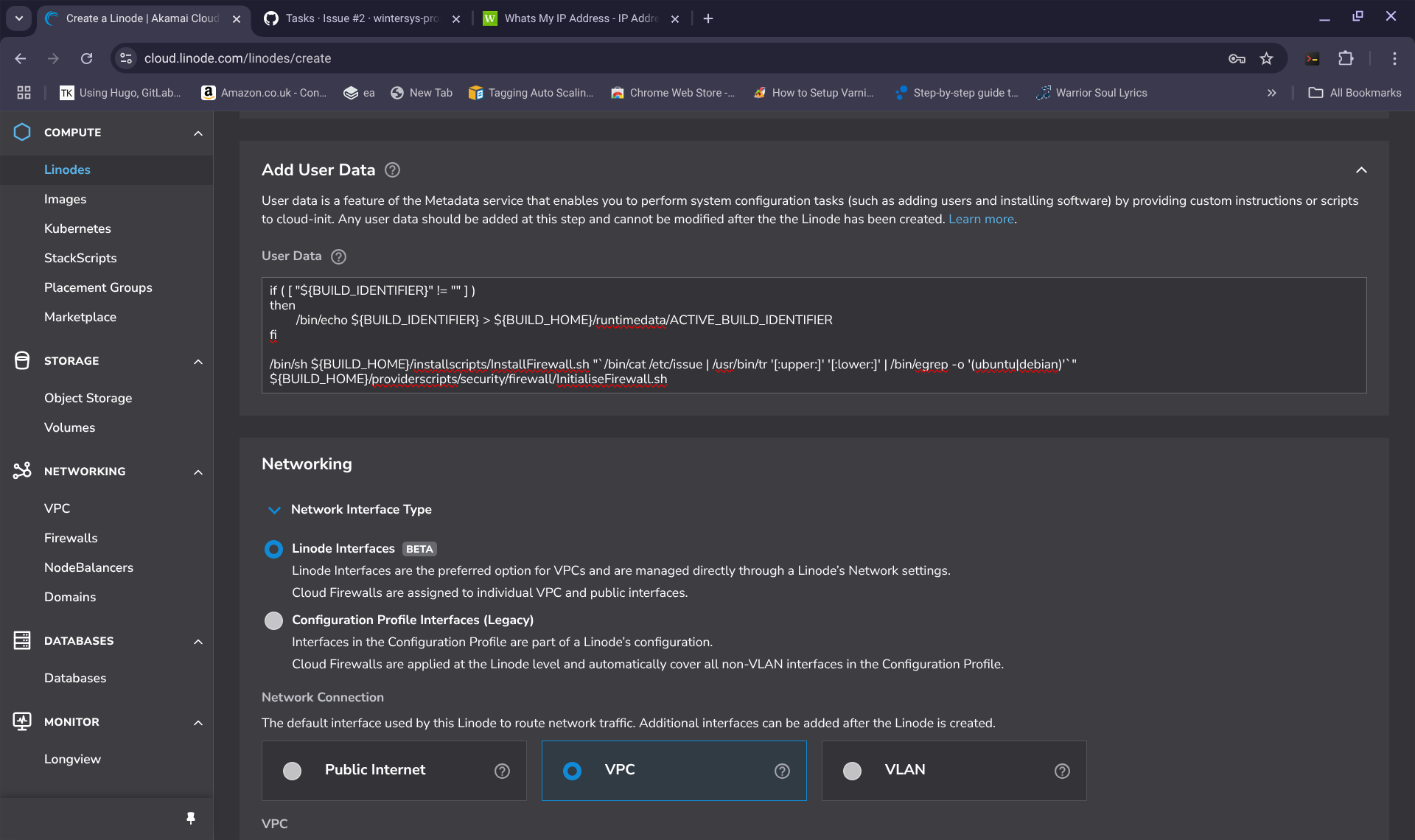Open StackScripts in the sidebar
The width and height of the screenshot is (1415, 840).
coord(80,258)
